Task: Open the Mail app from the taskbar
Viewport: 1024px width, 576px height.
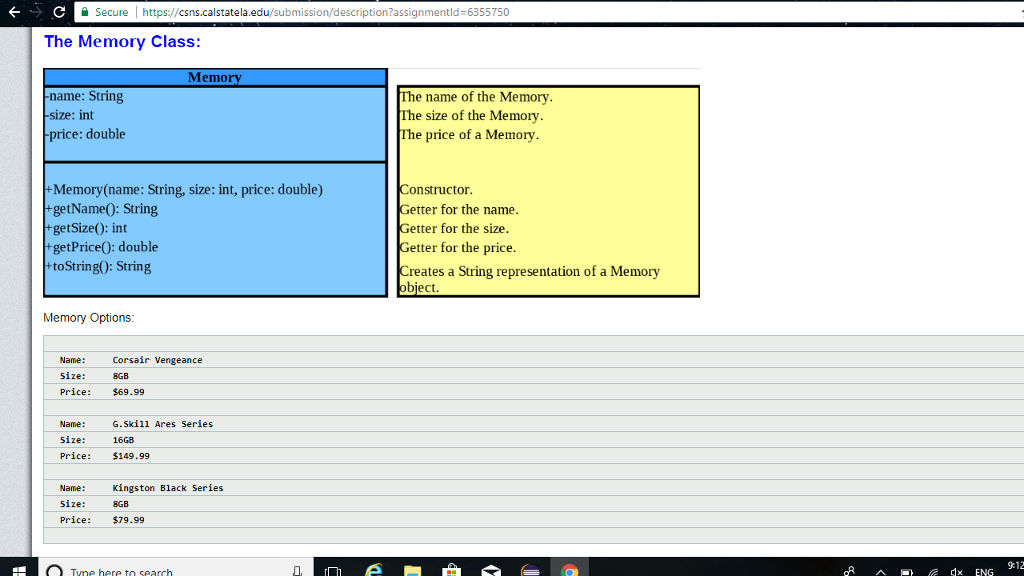Action: click(491, 570)
